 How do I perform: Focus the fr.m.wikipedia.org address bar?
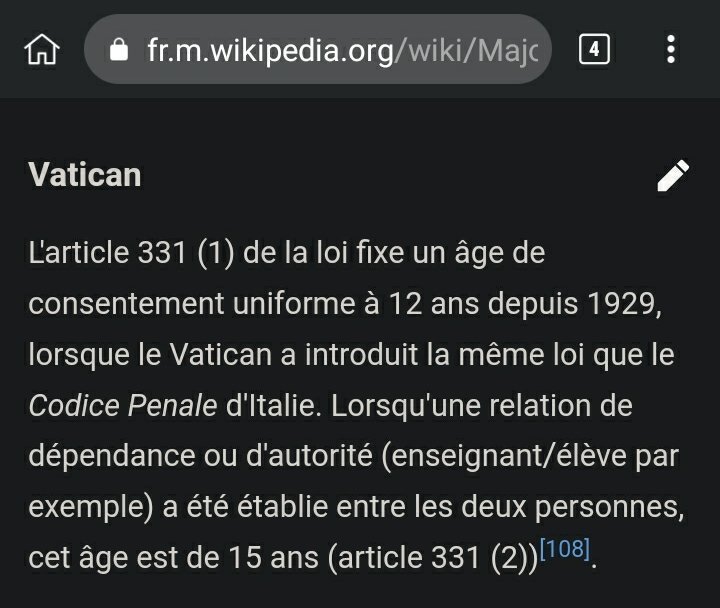pos(318,49)
